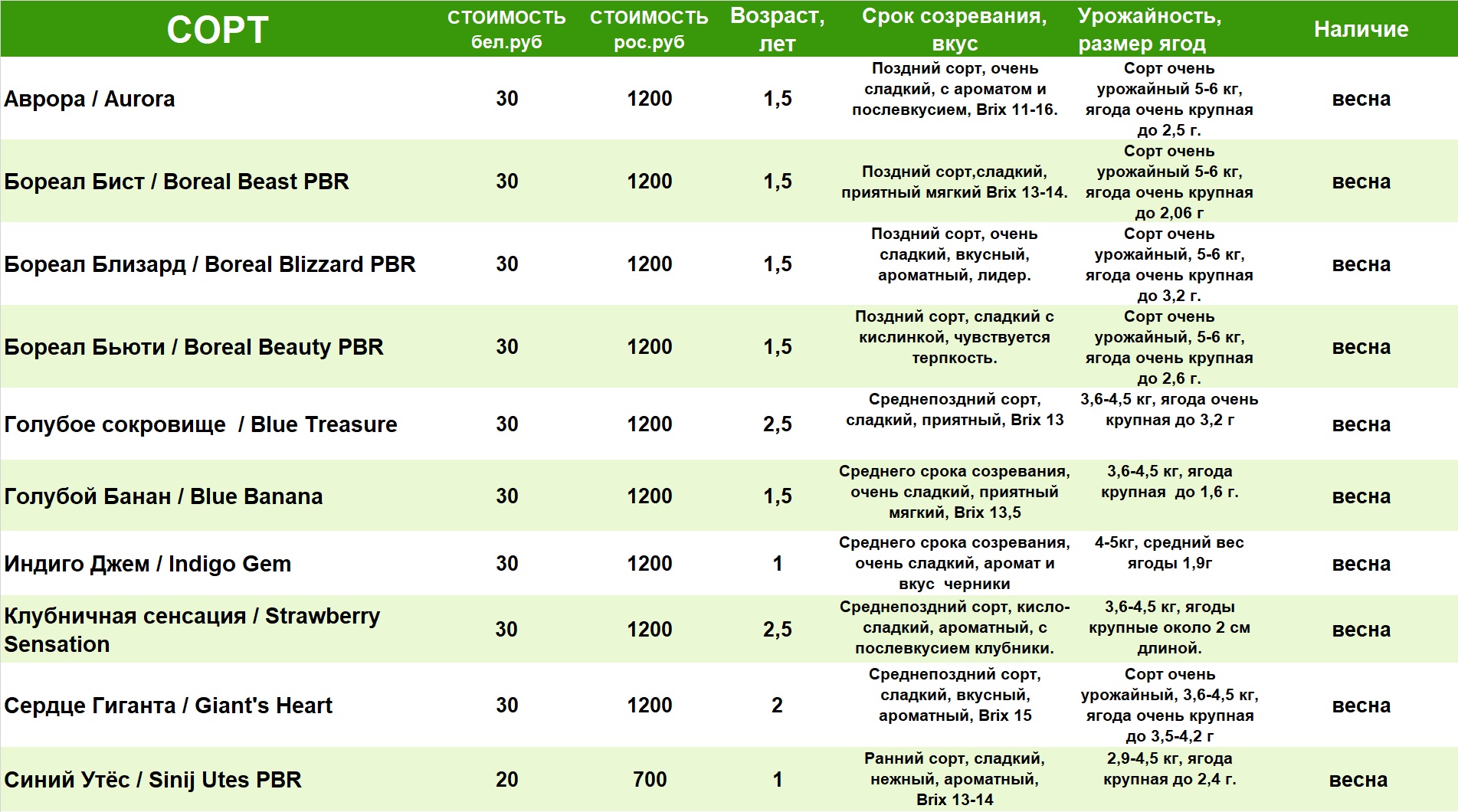Select Бореал Близард / Boreal Blizzard PBR
Screen dimensions: 1458x812
click(210, 264)
